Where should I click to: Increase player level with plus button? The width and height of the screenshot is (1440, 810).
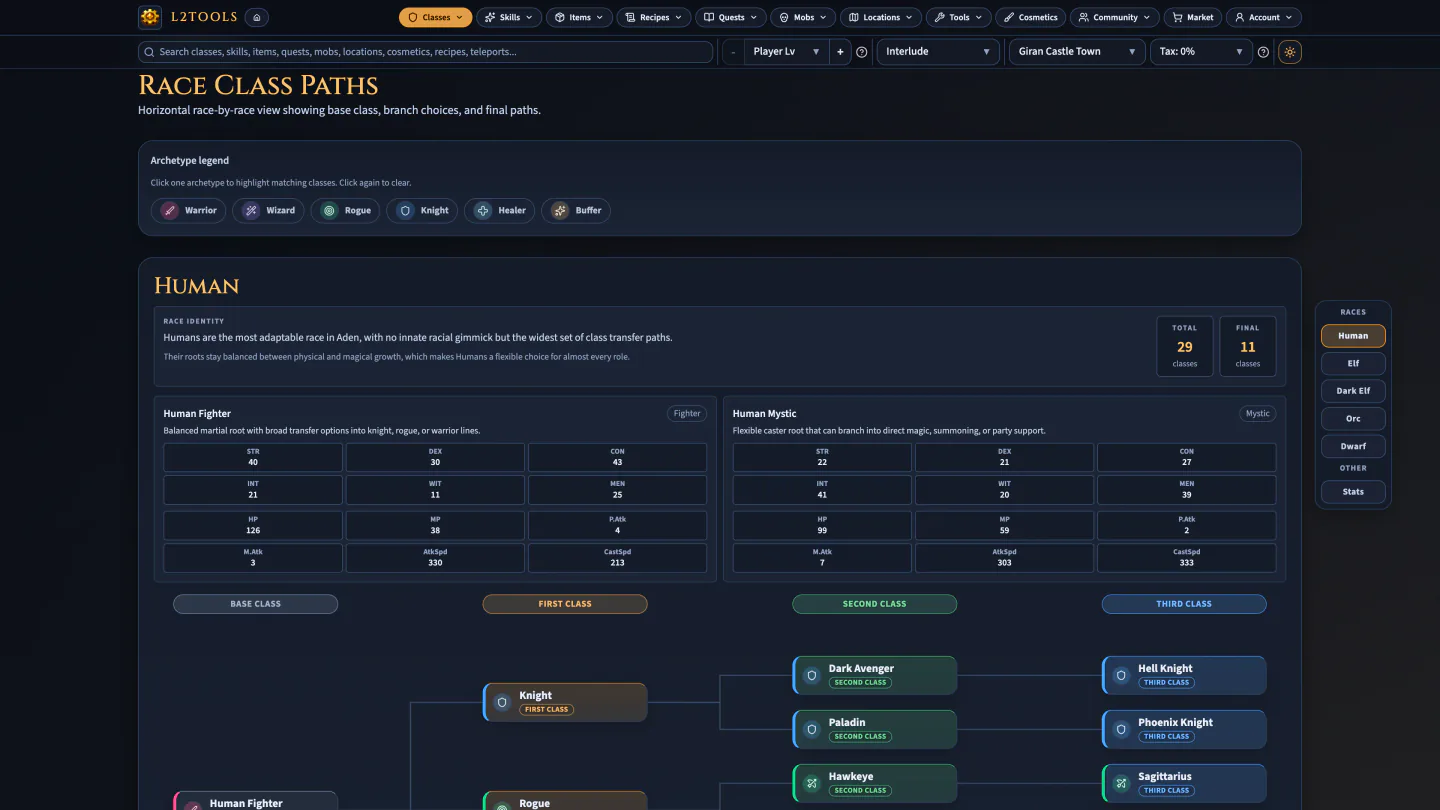click(x=840, y=52)
